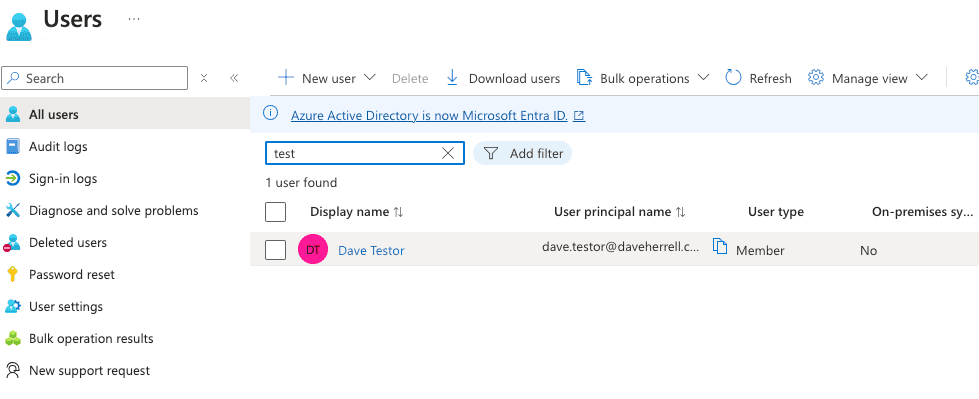Screen dimensions: 979x399
Task: Click the download arrow icon
Action: point(453,77)
